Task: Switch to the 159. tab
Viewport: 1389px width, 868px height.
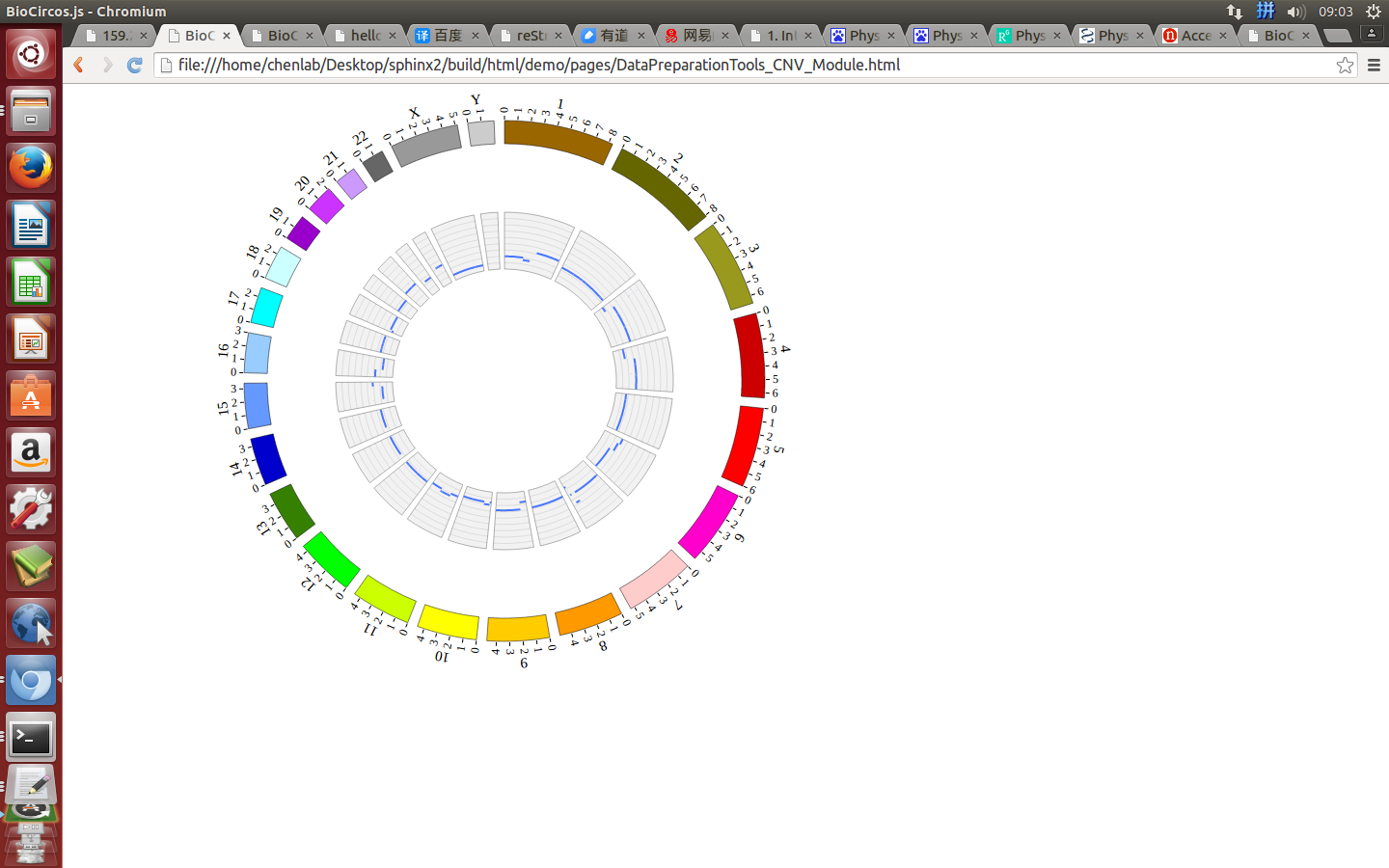Action: point(117,36)
